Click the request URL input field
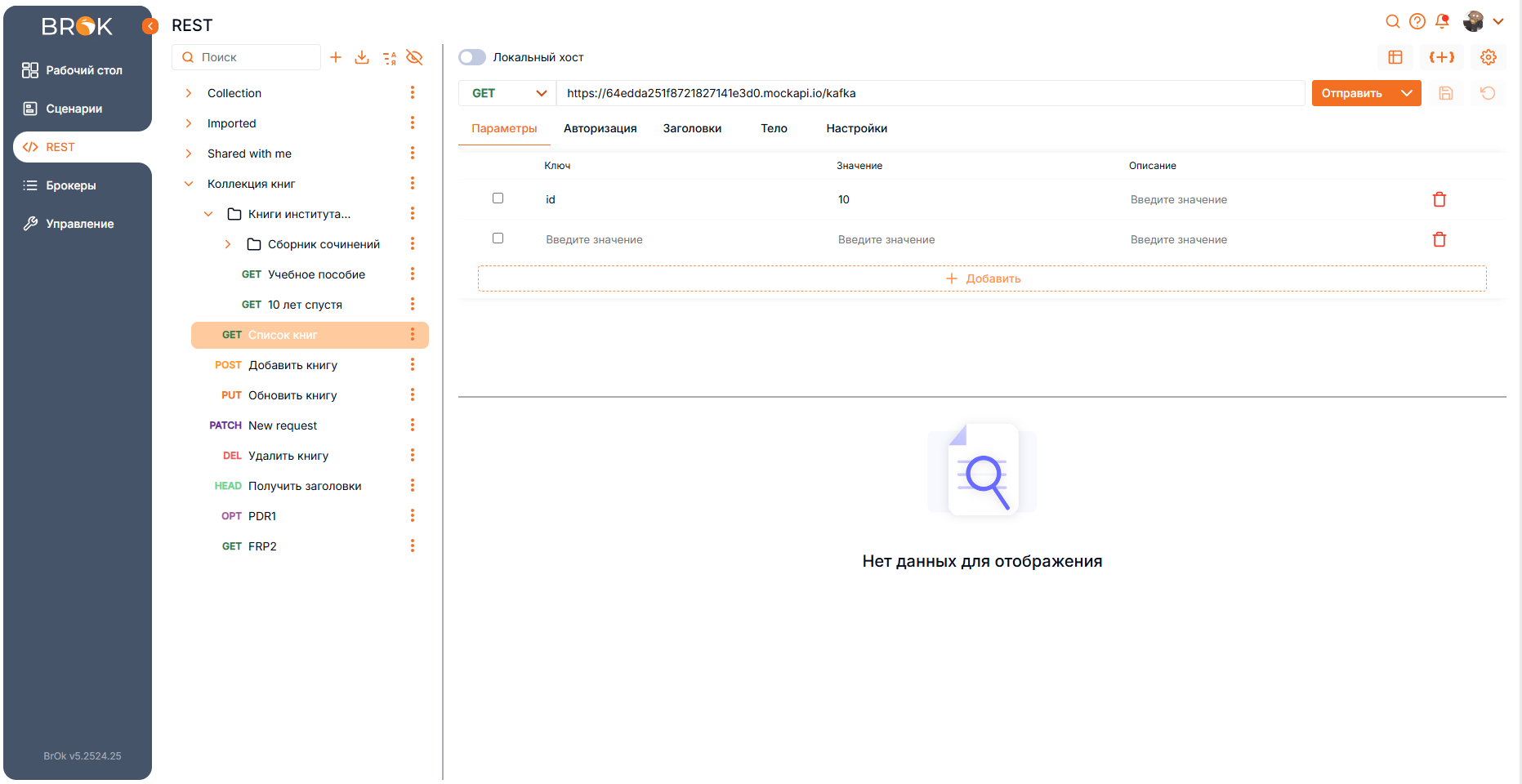Image resolution: width=1522 pixels, height=784 pixels. point(930,93)
